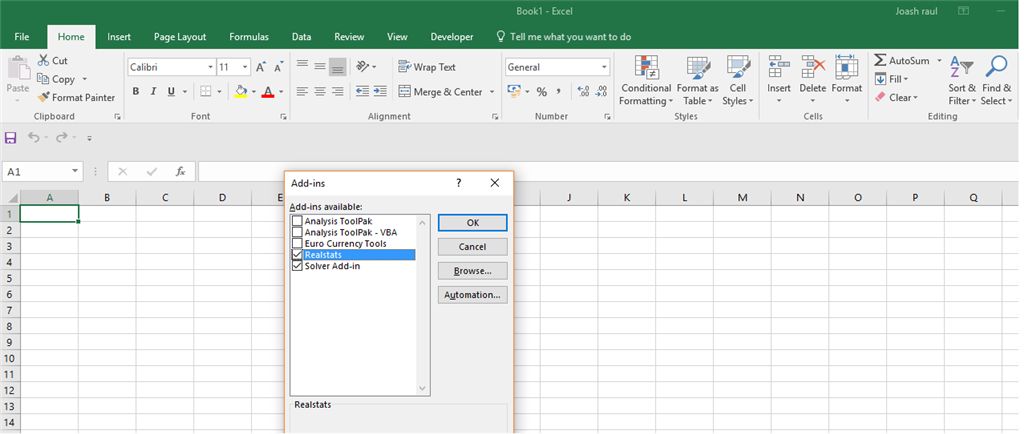
Task: Open the Developer tab
Action: pos(451,37)
